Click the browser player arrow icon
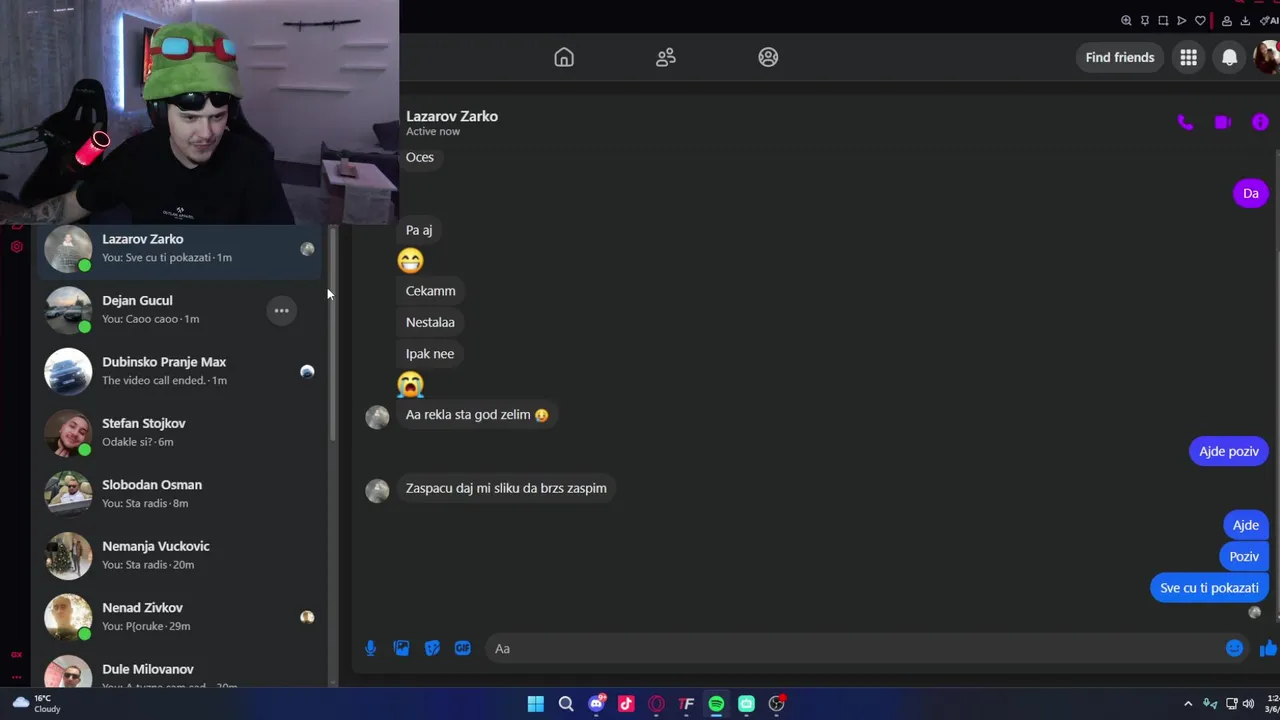This screenshot has height=720, width=1280. [x=1181, y=21]
